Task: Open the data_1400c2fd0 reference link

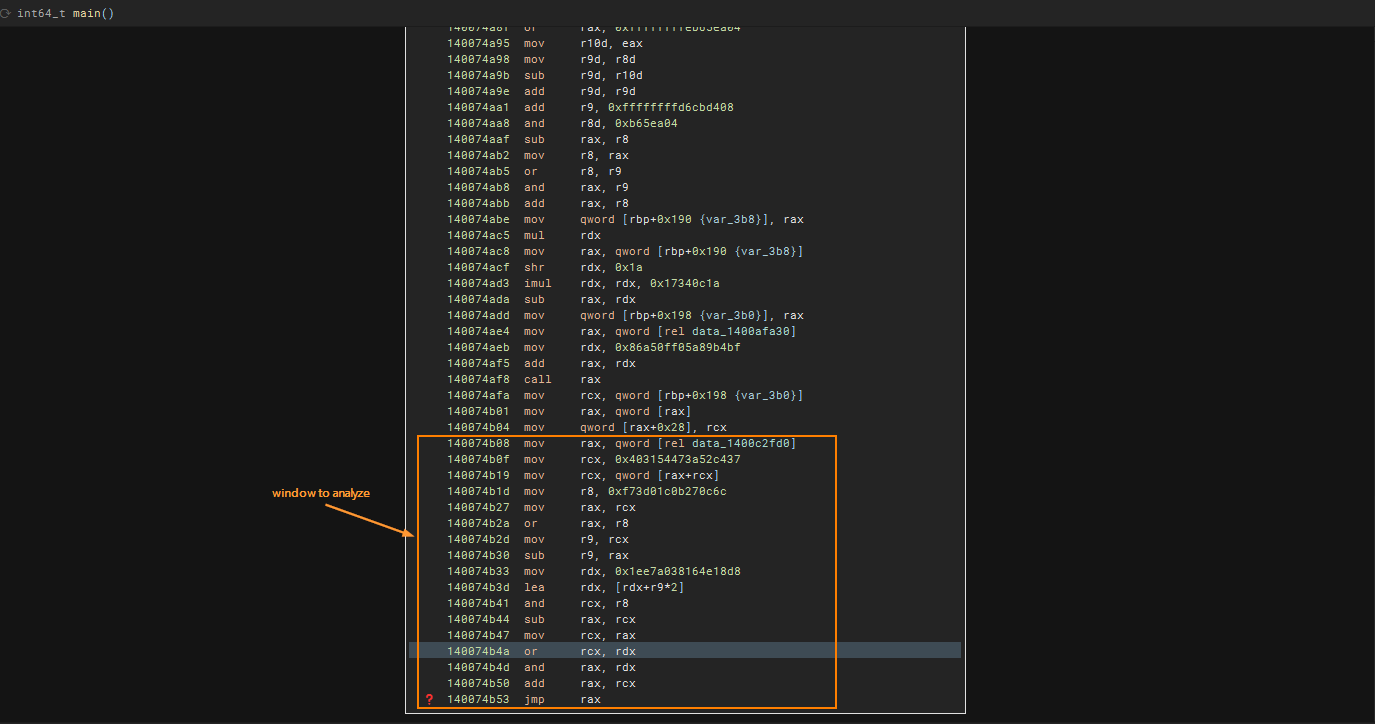Action: click(744, 443)
